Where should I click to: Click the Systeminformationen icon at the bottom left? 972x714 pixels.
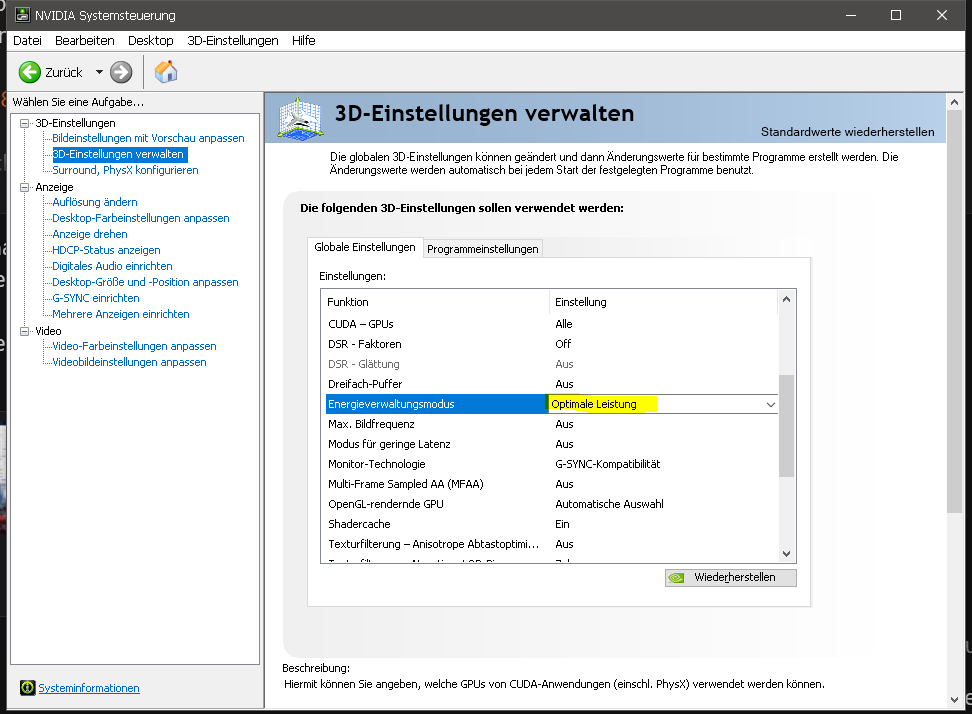[x=27, y=687]
